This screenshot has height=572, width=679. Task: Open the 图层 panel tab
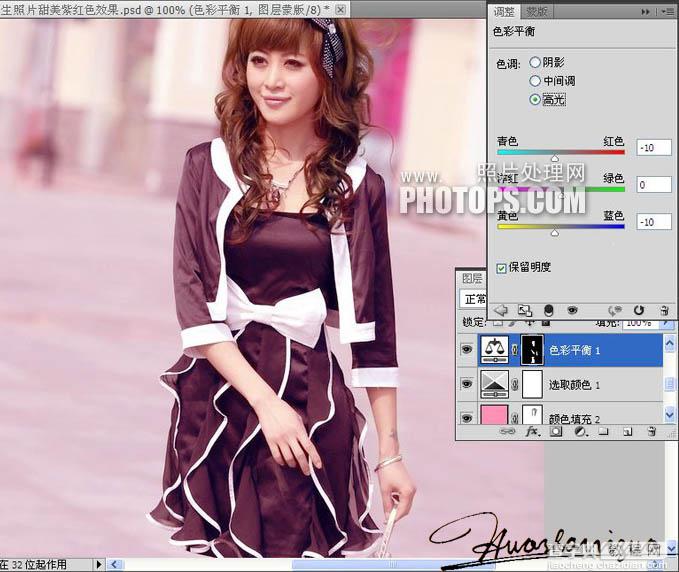click(x=472, y=278)
